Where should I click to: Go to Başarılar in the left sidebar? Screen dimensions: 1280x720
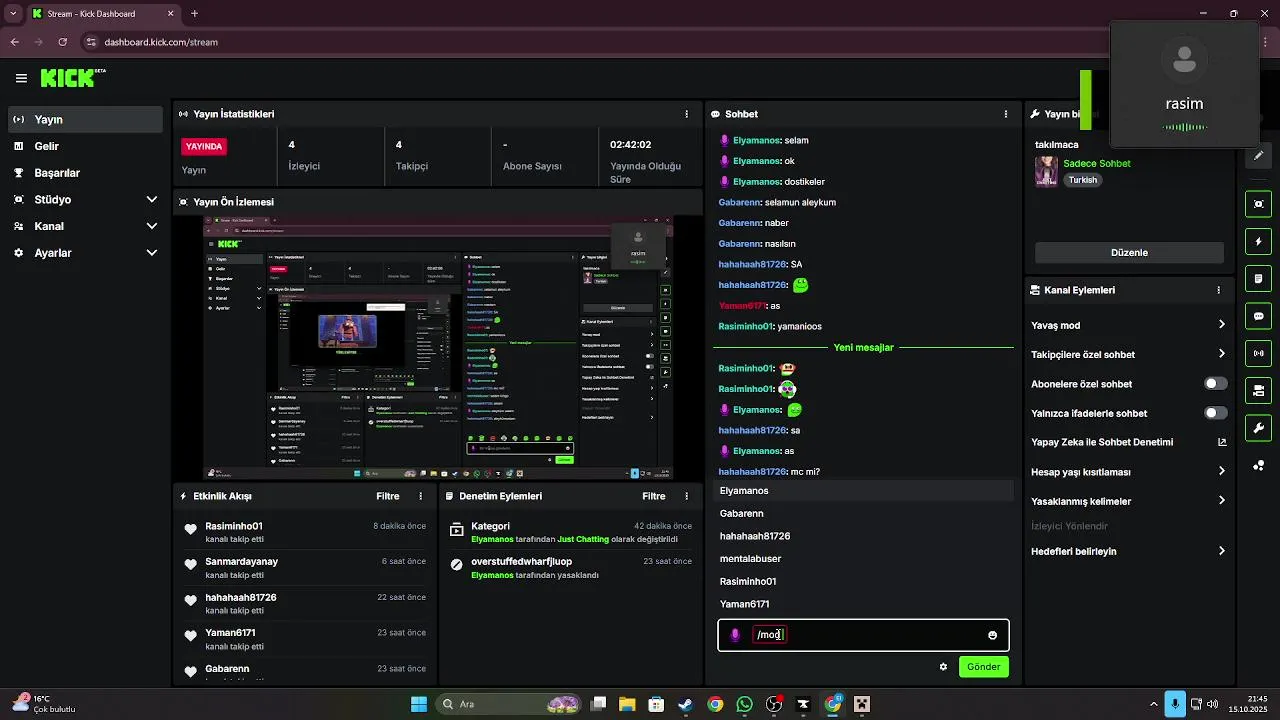[85, 173]
